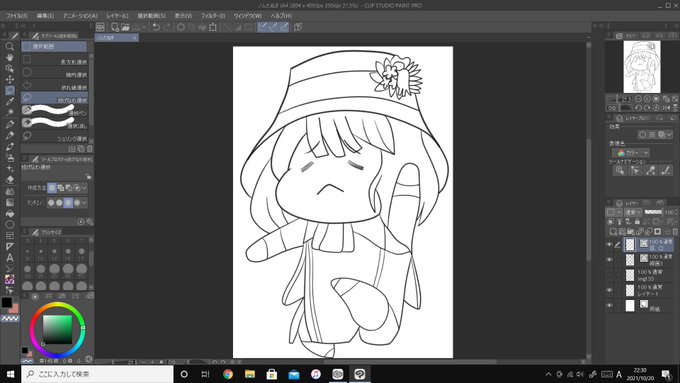Click the Undo arrow in command bar
The image size is (680, 383).
click(x=156, y=27)
